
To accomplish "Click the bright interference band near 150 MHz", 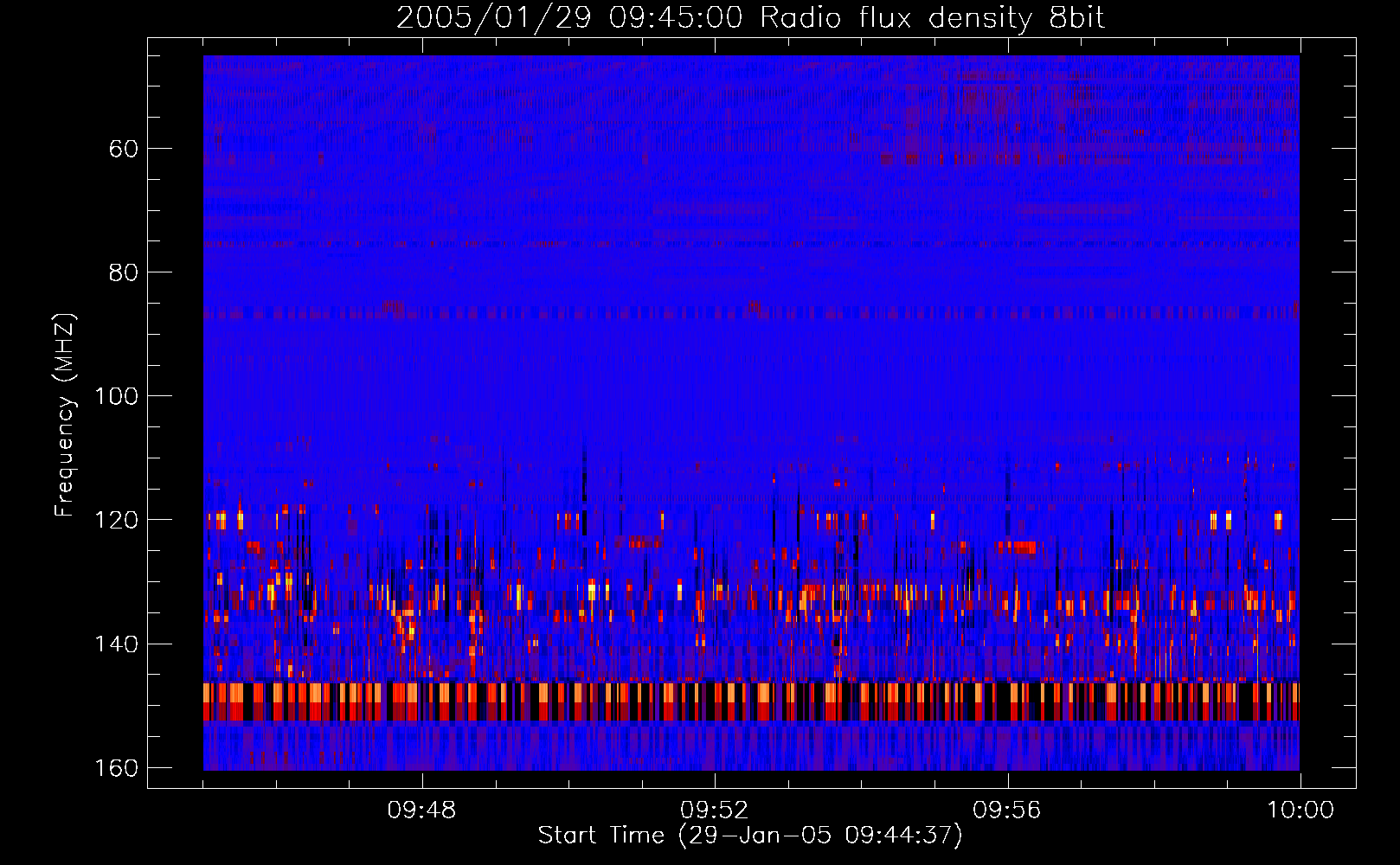I will 751,702.
